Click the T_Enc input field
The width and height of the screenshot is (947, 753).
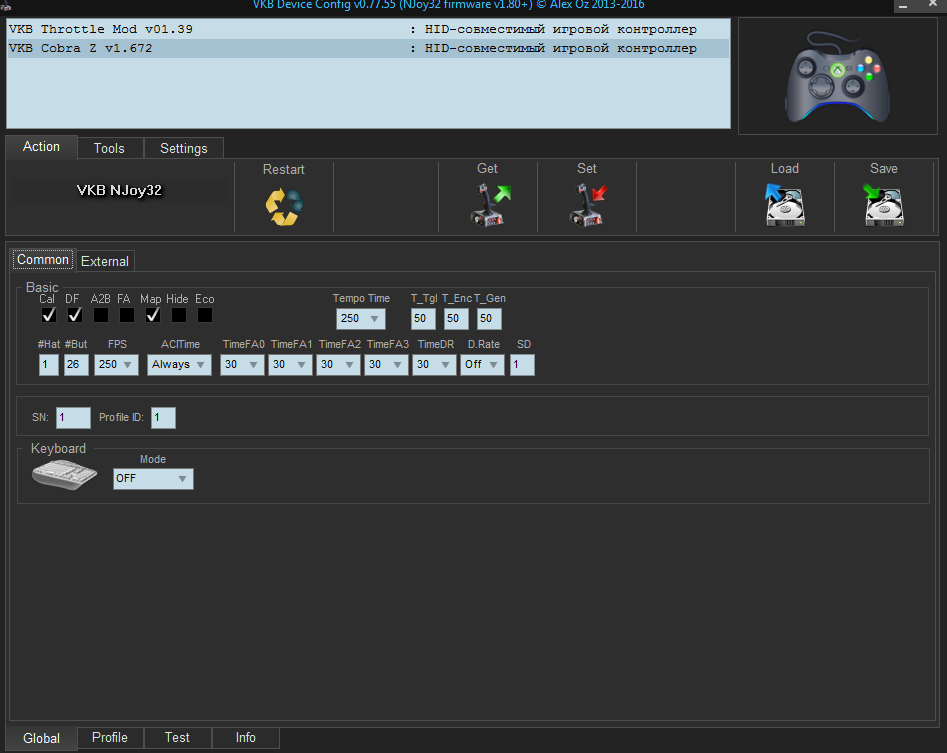pyautogui.click(x=456, y=319)
